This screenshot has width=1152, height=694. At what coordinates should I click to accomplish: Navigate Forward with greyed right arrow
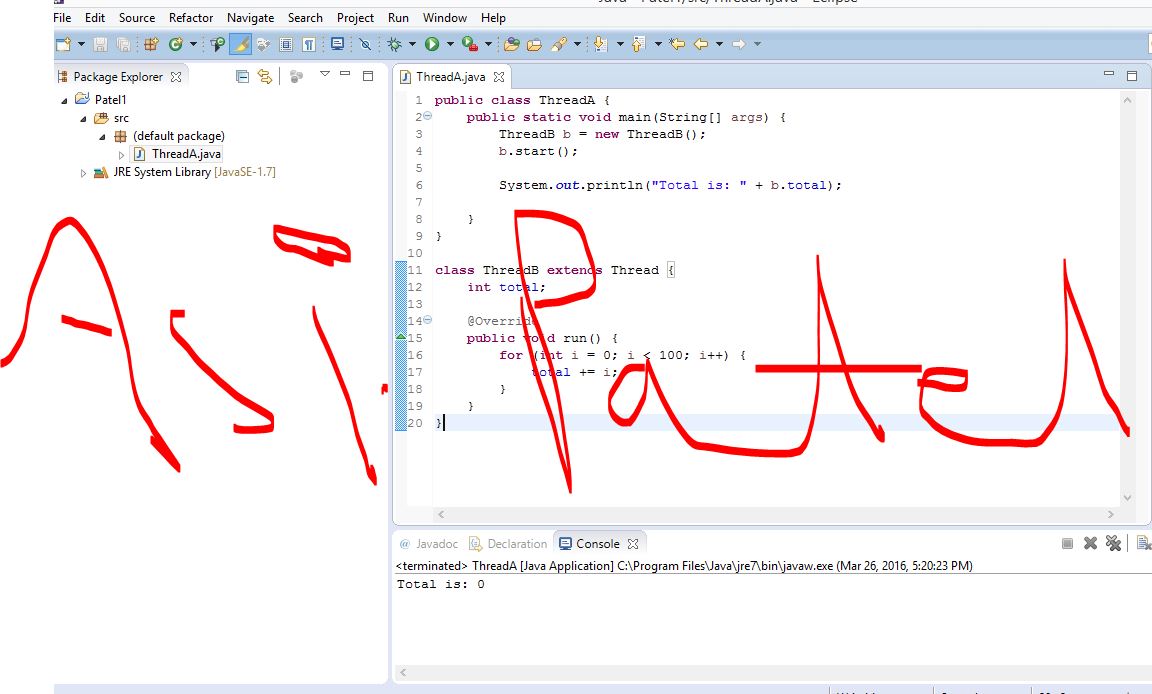738,45
